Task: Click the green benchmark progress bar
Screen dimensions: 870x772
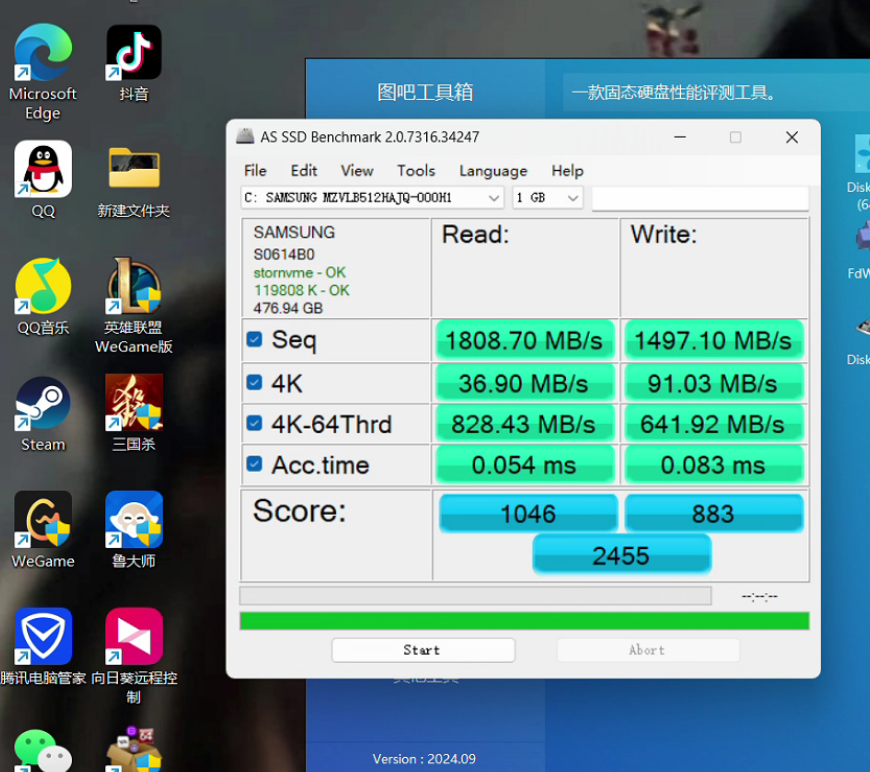Action: pos(524,621)
